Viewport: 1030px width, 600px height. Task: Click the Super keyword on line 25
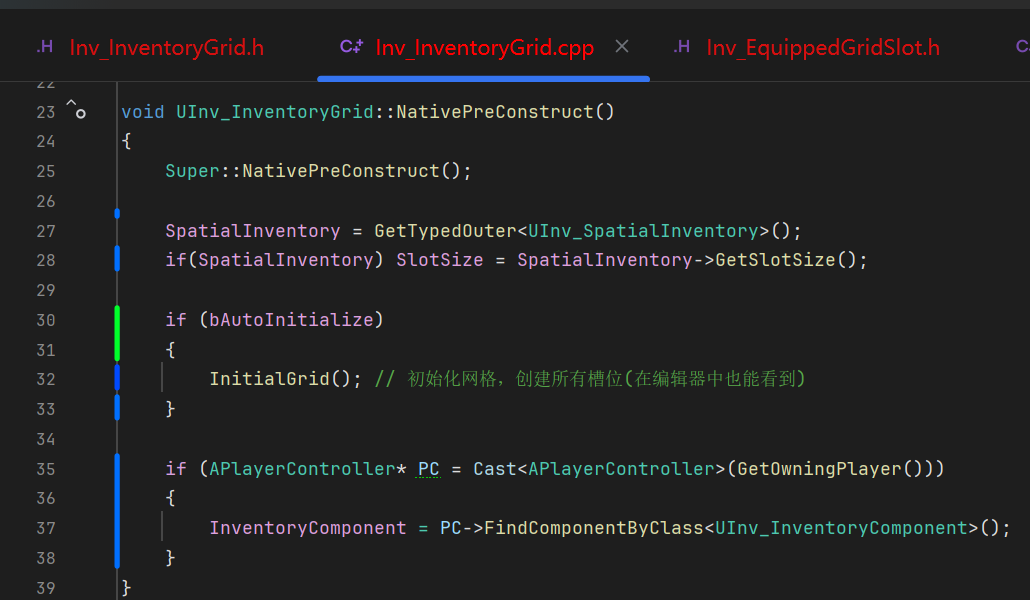pos(192,171)
